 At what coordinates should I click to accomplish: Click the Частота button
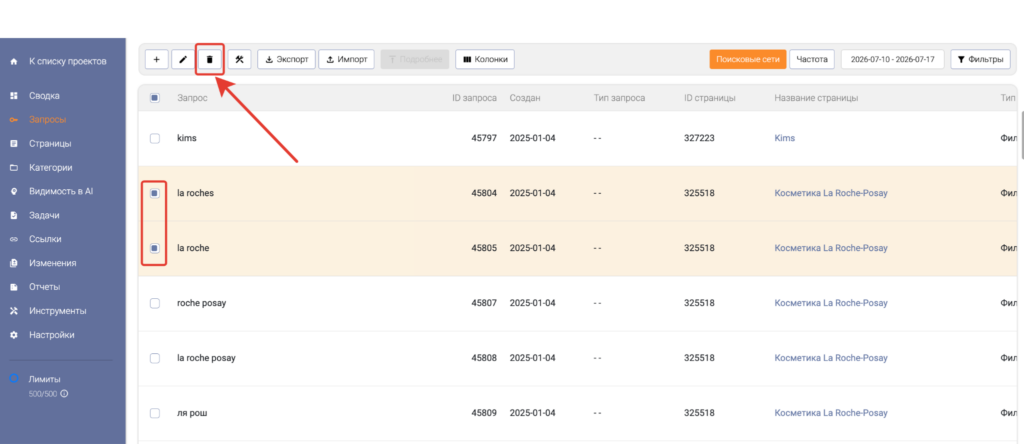tap(812, 59)
